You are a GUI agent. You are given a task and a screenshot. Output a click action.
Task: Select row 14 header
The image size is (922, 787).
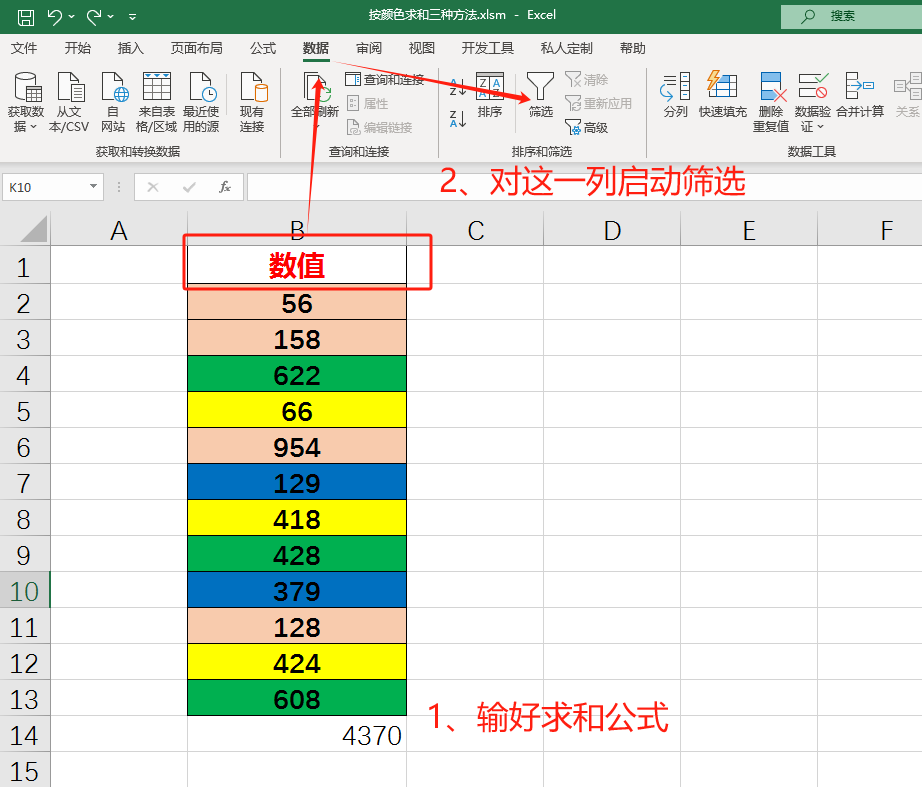click(x=25, y=735)
